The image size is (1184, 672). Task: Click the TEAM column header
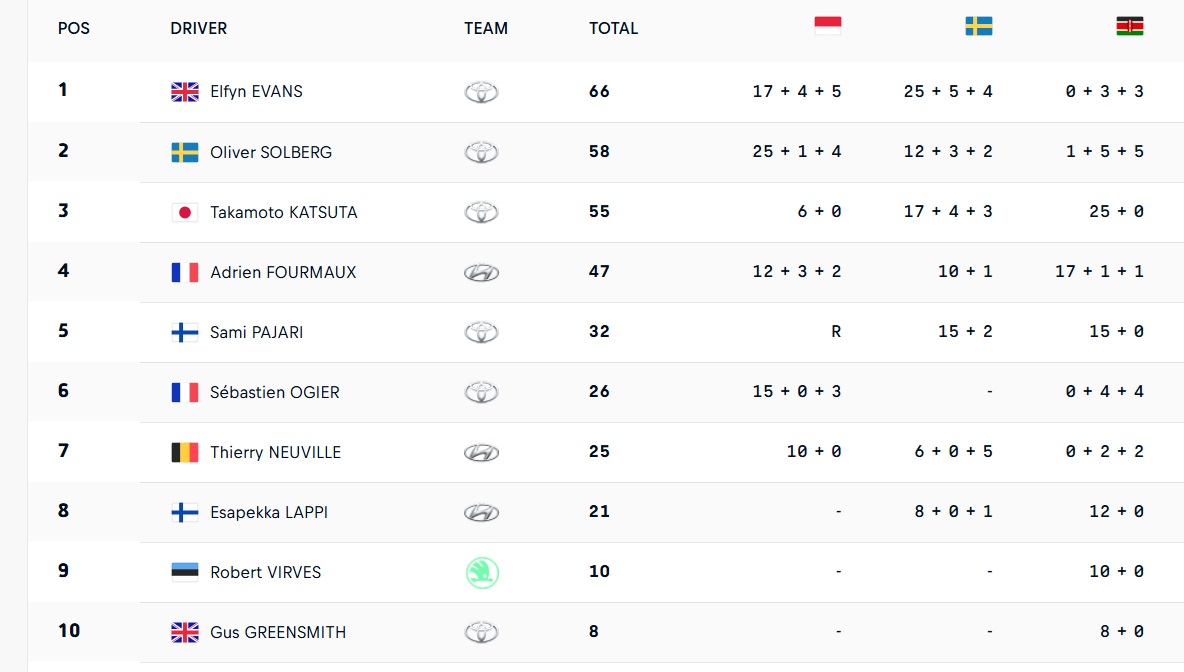[486, 28]
